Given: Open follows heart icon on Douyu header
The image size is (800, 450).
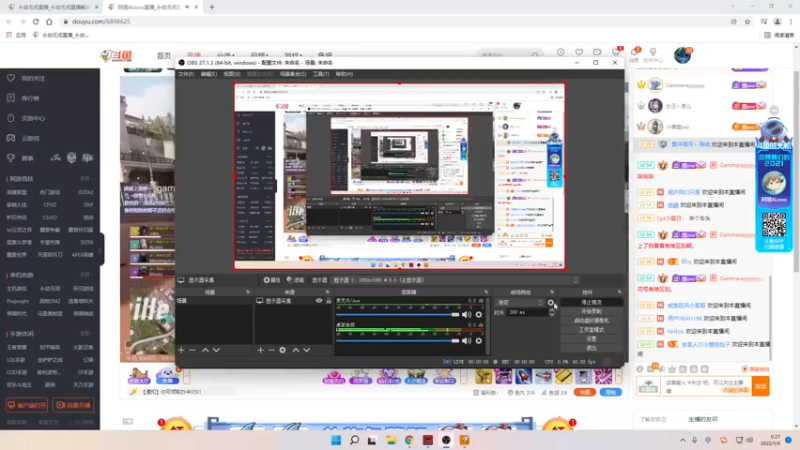Looking at the screenshot, I should point(579,52).
